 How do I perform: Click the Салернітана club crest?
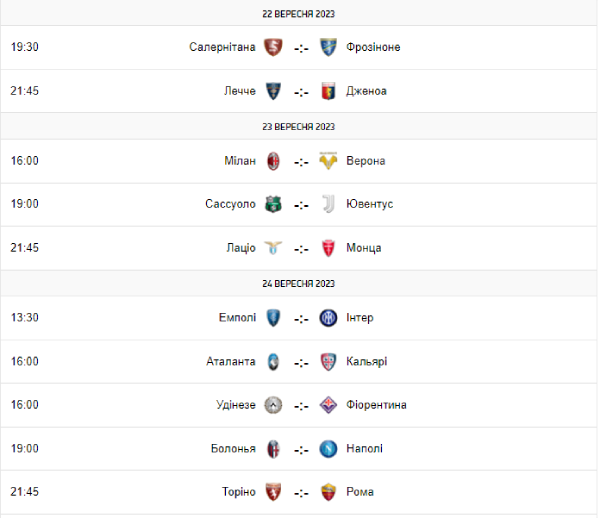point(273,47)
